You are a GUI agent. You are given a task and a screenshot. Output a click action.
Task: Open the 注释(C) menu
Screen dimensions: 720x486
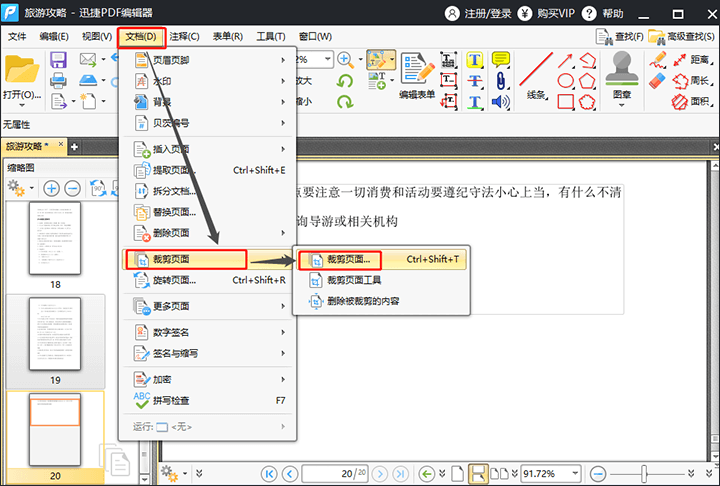pyautogui.click(x=184, y=37)
